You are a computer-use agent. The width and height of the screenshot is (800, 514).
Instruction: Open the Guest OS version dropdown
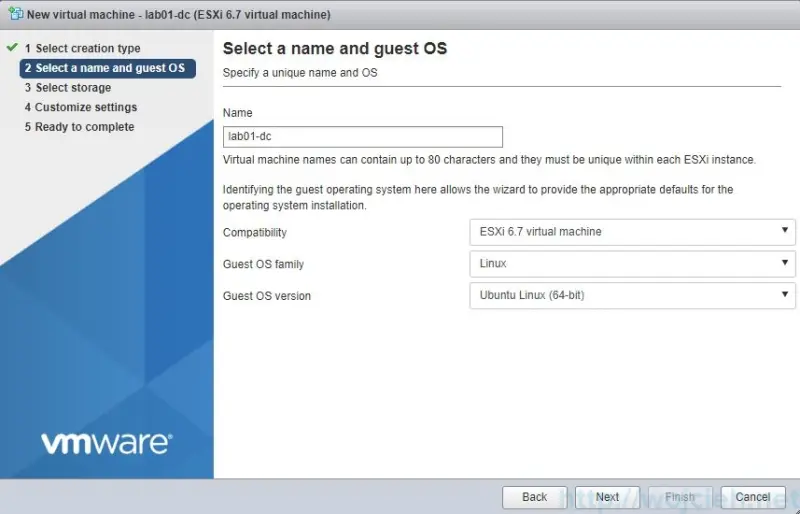tap(632, 296)
